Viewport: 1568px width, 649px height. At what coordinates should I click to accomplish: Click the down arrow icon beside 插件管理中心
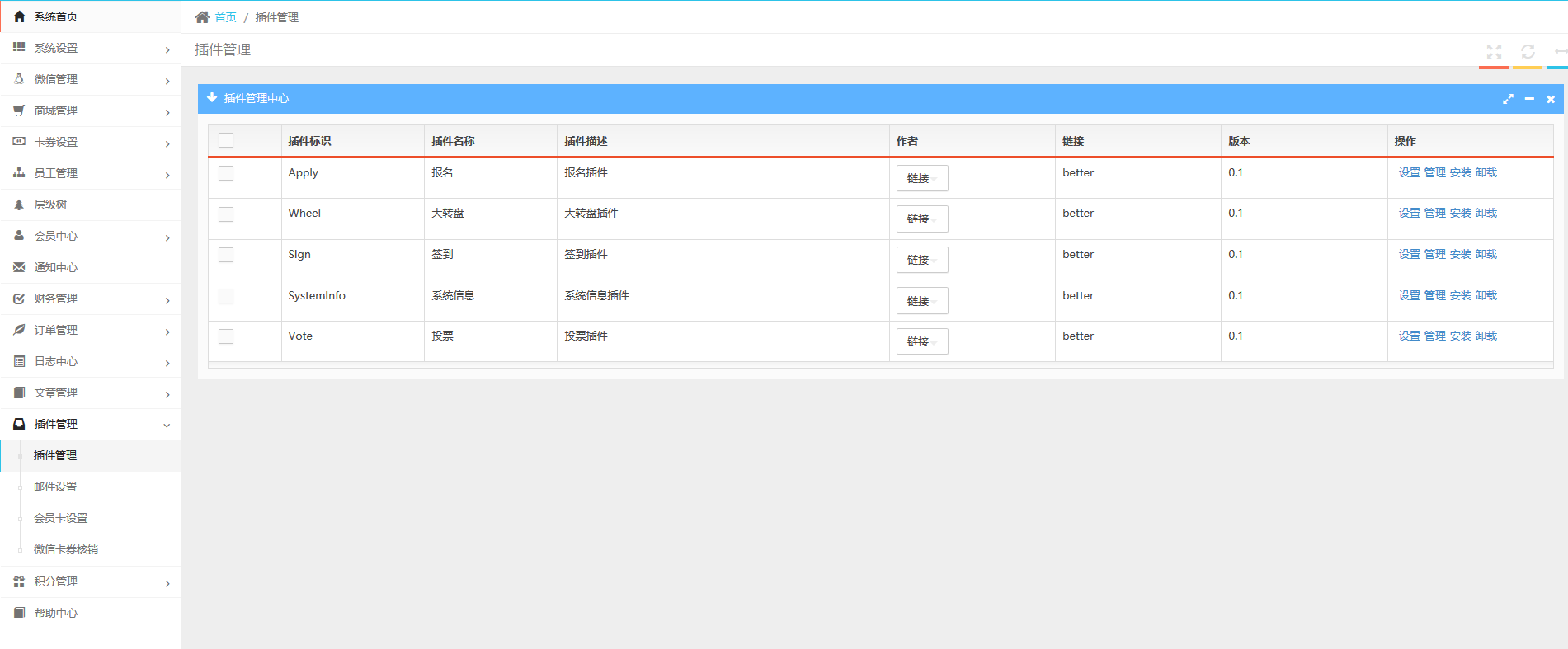tap(212, 98)
